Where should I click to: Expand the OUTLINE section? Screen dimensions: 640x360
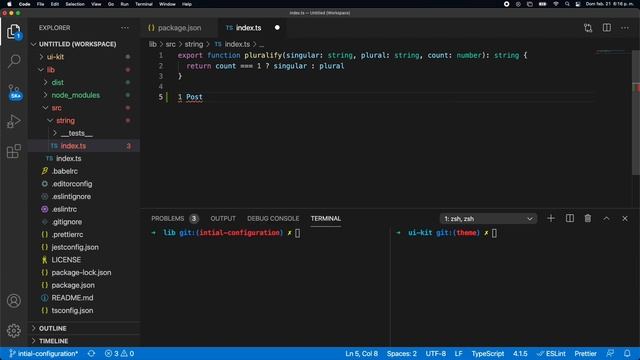pyautogui.click(x=52, y=328)
